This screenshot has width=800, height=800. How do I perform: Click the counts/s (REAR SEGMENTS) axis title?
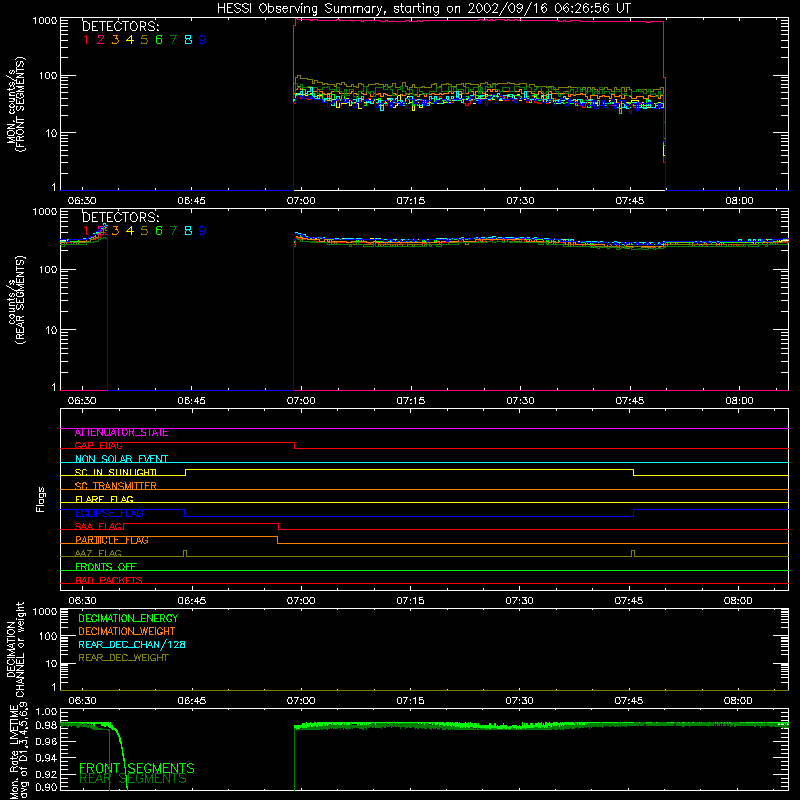coord(16,301)
